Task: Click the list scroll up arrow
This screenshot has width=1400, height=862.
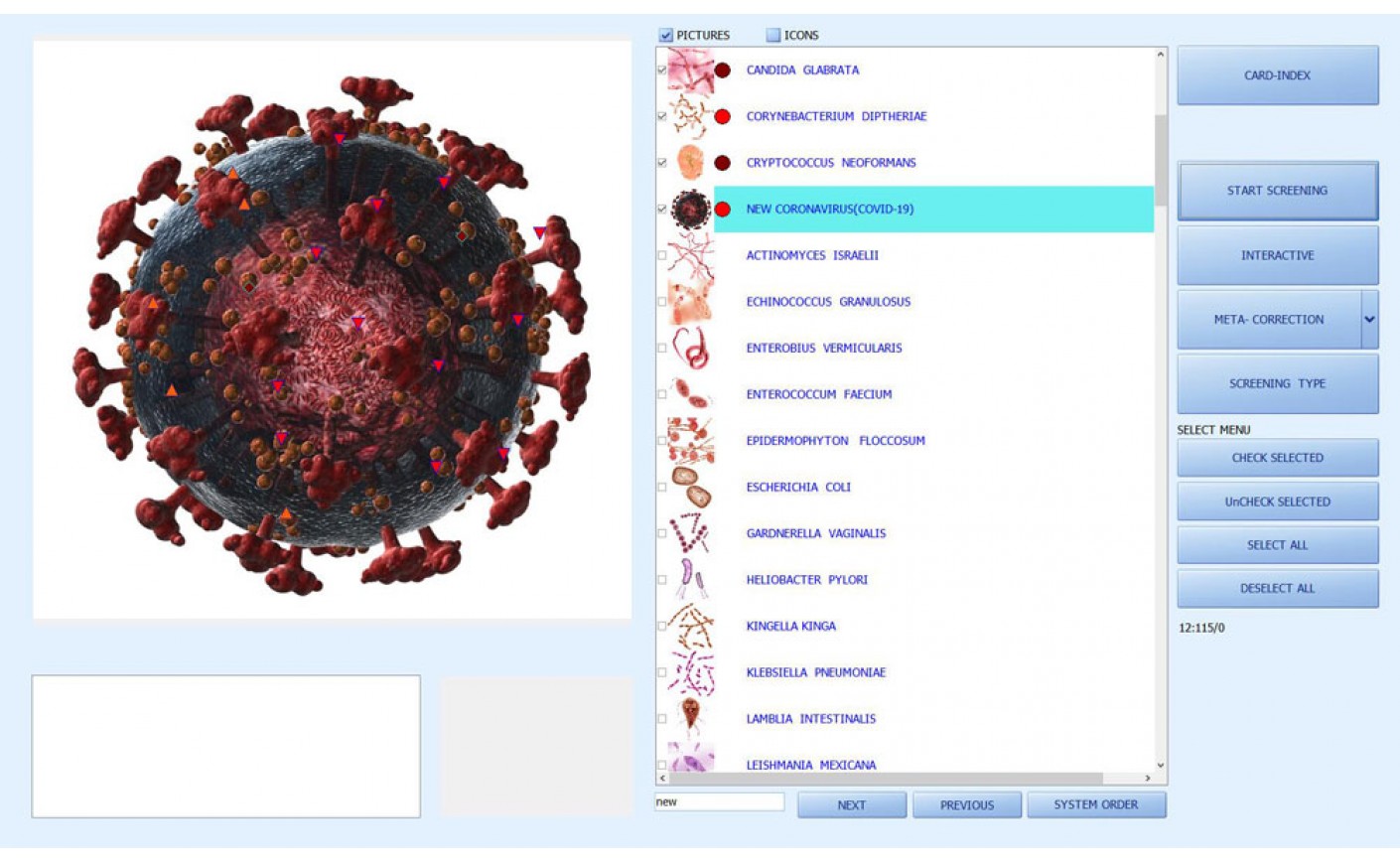Action: 1160,56
